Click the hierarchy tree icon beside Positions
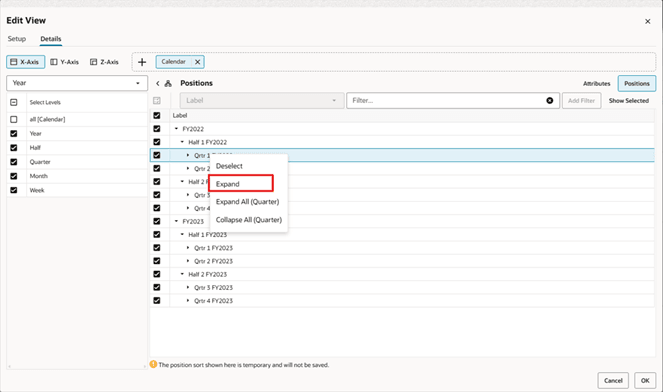The height and width of the screenshot is (392, 663). tap(168, 83)
